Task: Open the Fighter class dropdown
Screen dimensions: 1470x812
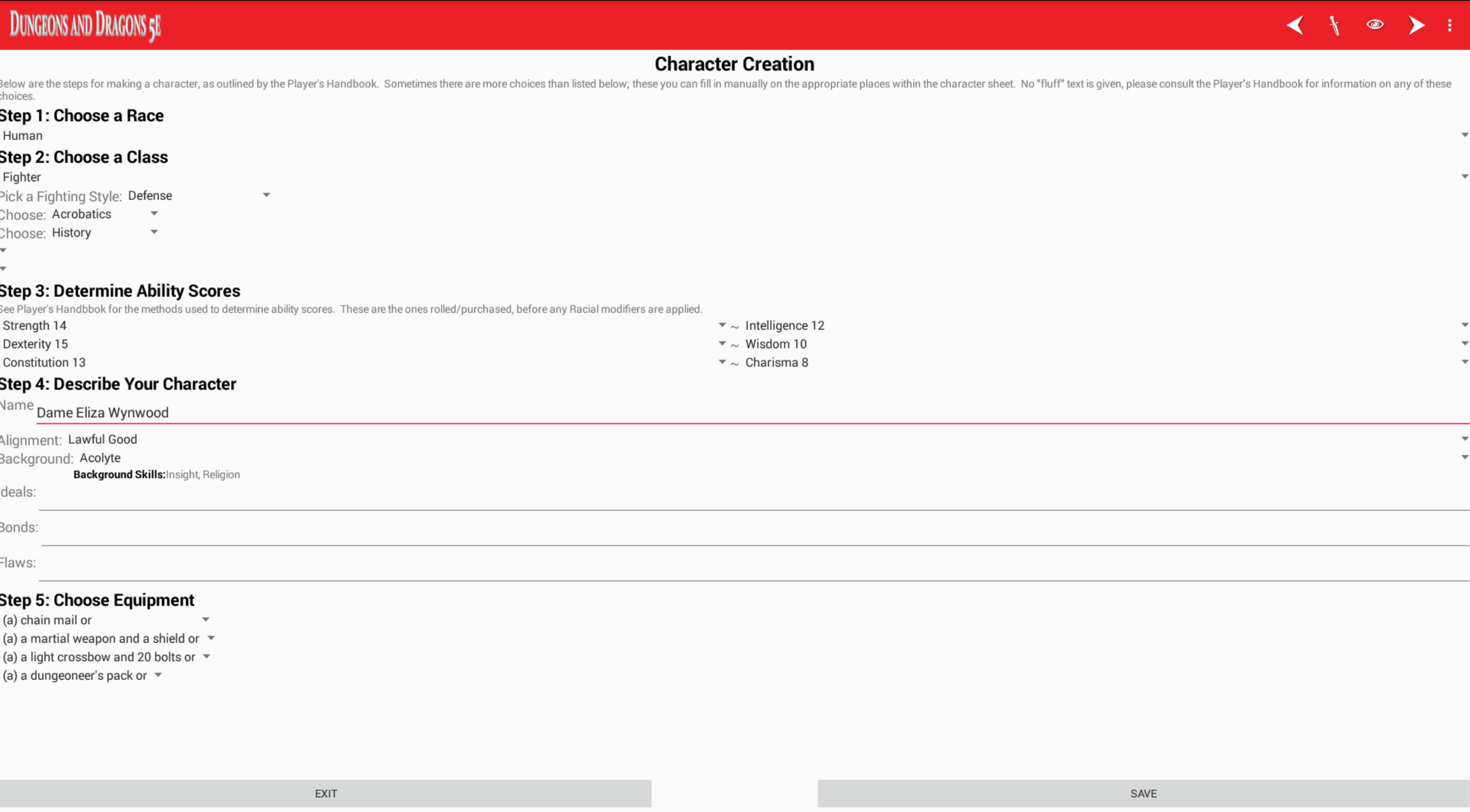Action: coord(734,177)
